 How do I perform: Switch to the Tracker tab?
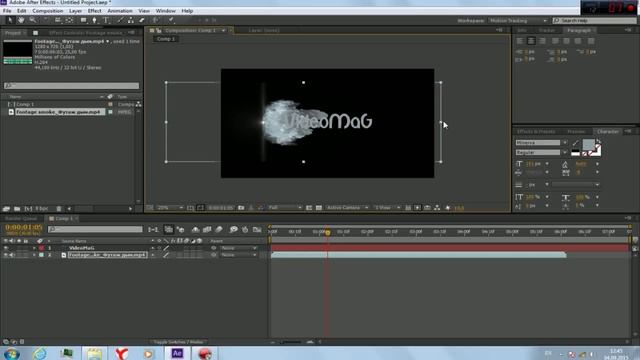click(547, 30)
